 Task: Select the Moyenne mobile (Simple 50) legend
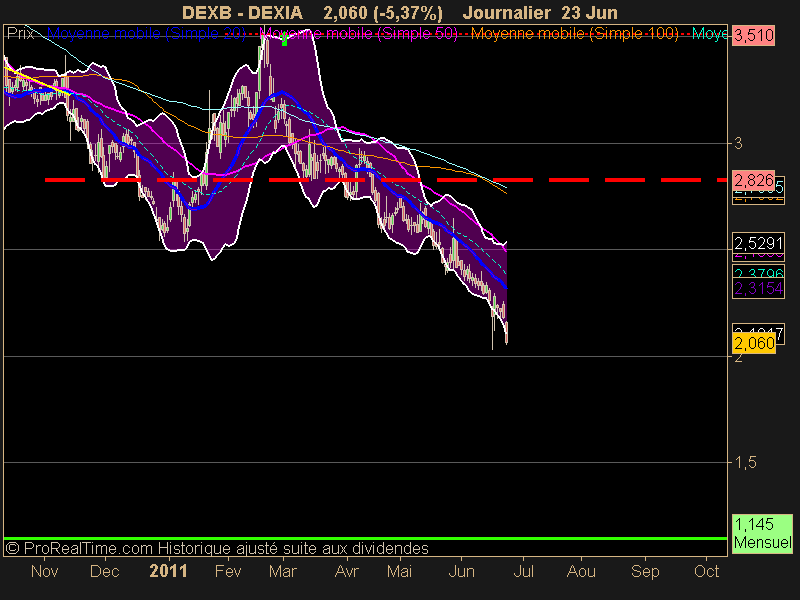pos(359,34)
